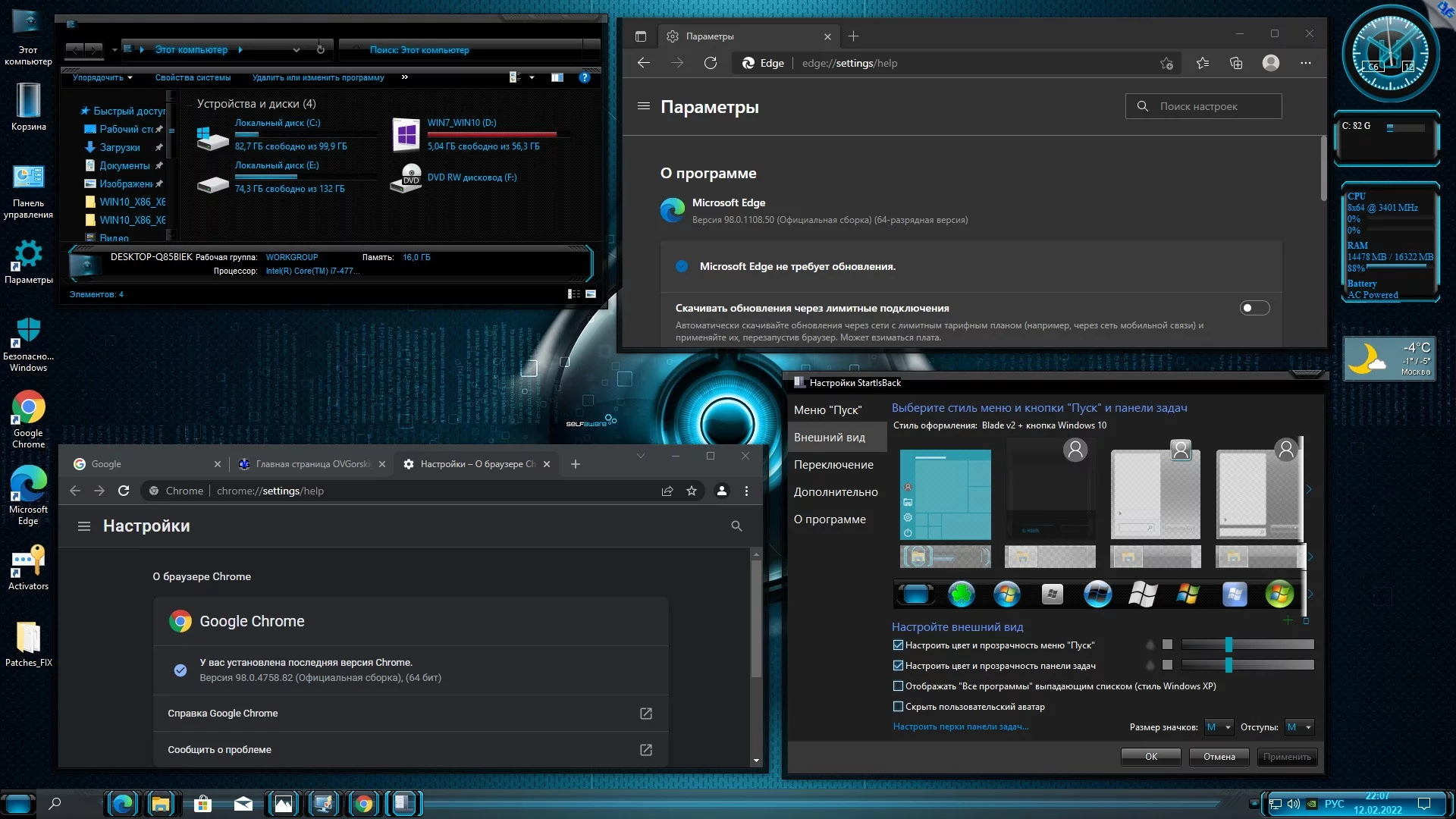The width and height of the screenshot is (1456, 819).
Task: Click search magnifier in Chrome Settings
Action: (736, 526)
